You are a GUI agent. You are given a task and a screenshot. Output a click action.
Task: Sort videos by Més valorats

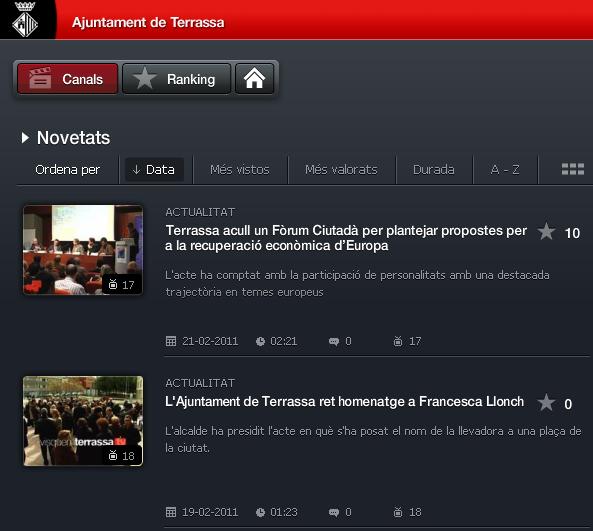coord(341,170)
